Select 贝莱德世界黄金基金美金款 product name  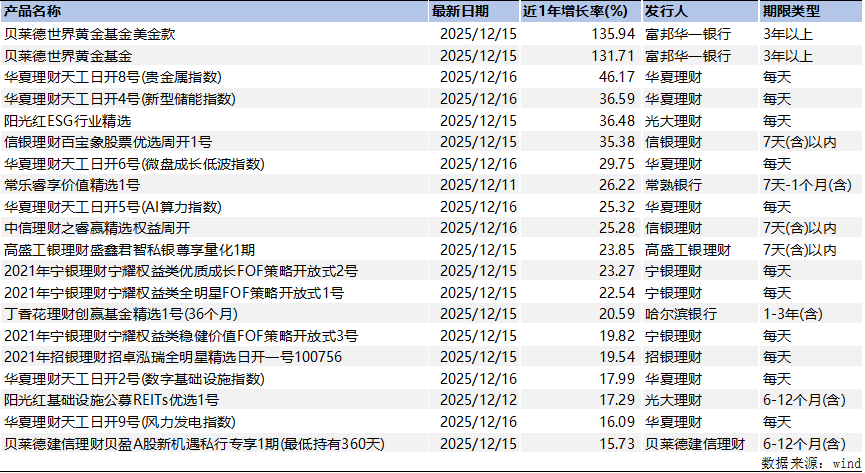coord(89,34)
